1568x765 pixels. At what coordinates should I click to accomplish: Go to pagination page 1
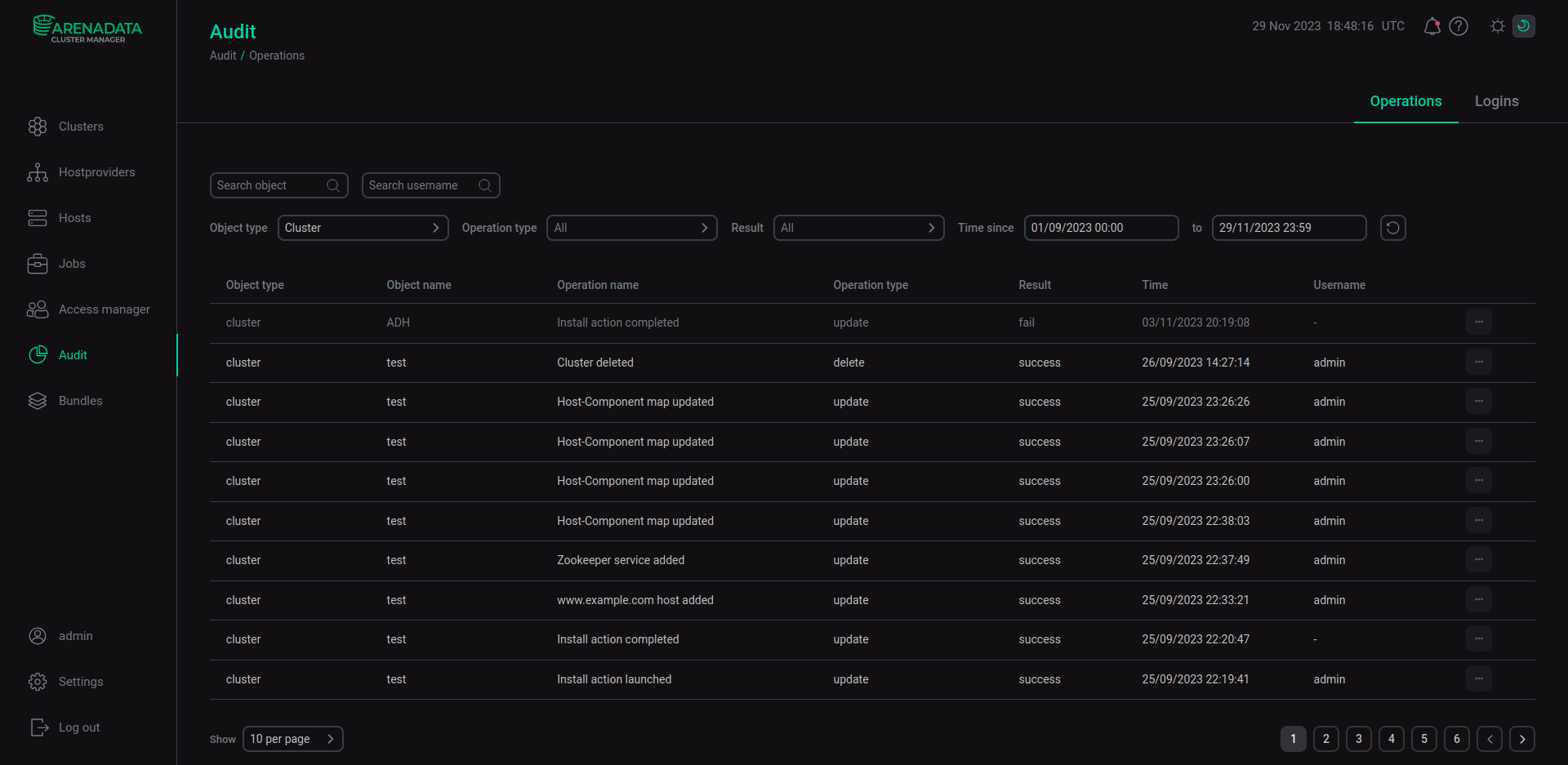coord(1294,739)
